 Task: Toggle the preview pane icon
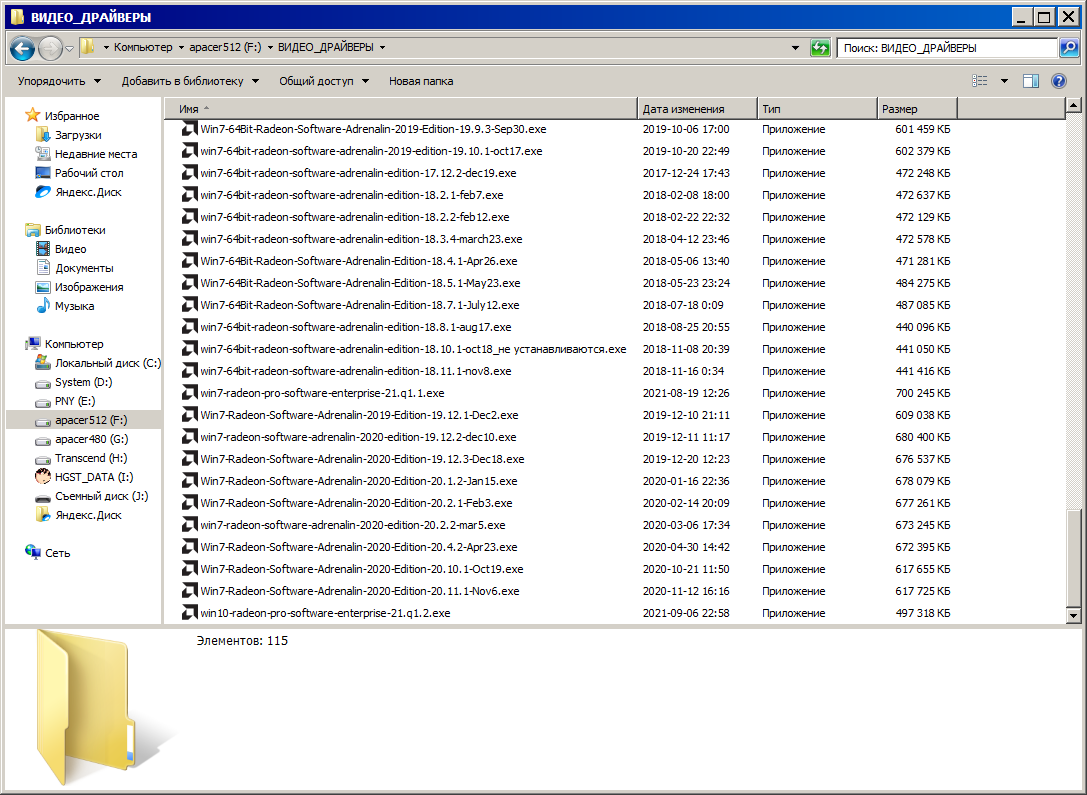(1031, 81)
